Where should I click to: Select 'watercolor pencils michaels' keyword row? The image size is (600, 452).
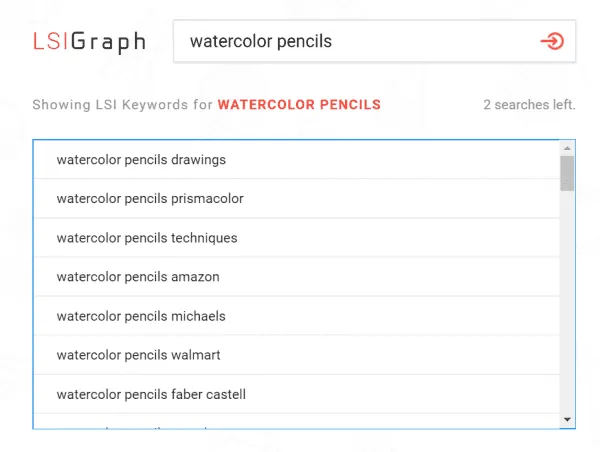[297, 316]
